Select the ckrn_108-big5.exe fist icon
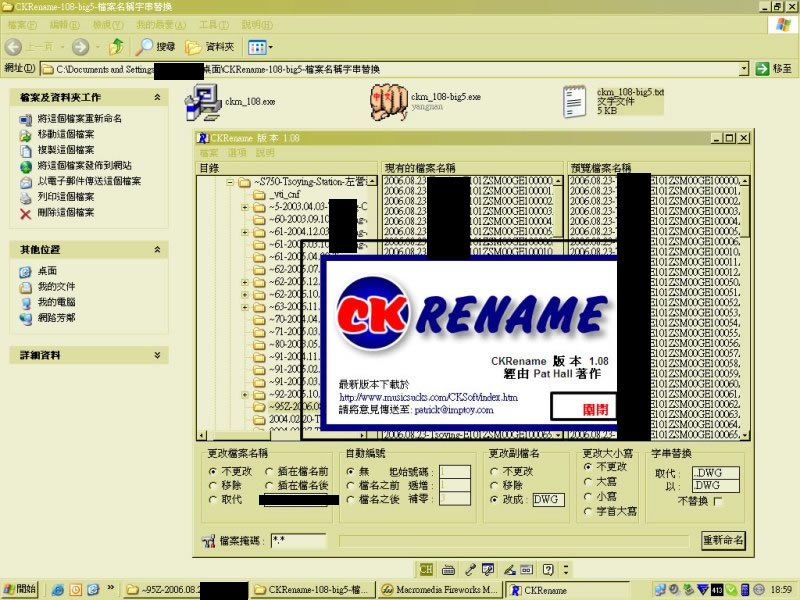 [x=389, y=102]
